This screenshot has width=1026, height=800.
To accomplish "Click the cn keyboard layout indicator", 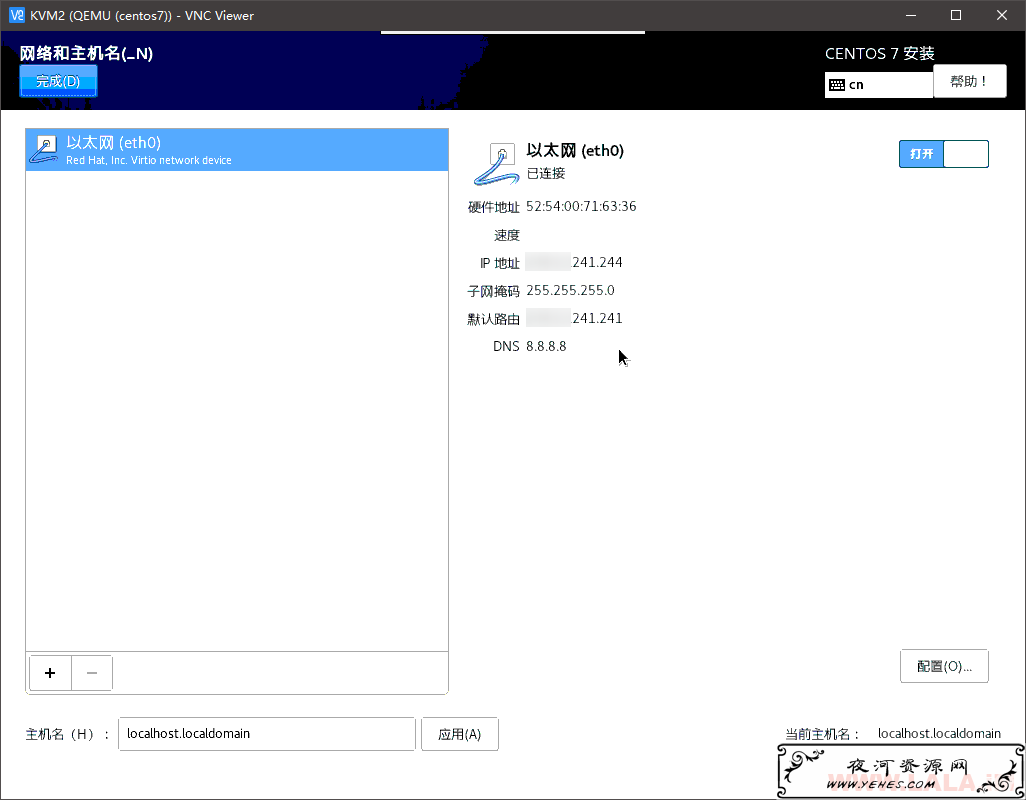I will (878, 84).
